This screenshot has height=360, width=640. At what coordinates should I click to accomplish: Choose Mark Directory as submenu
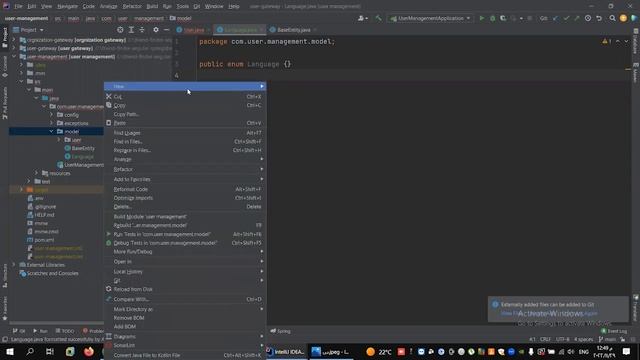pyautogui.click(x=185, y=309)
